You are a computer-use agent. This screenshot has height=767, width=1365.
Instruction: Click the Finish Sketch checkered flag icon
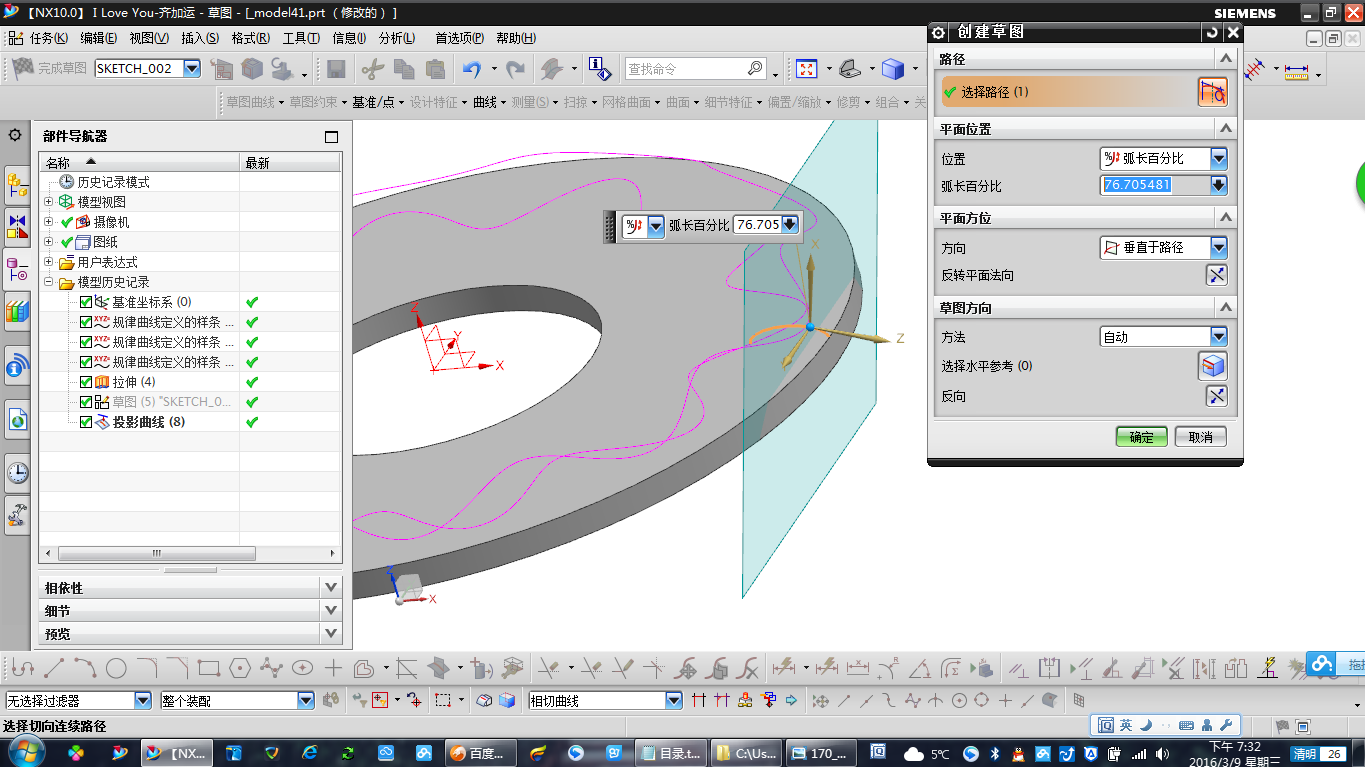(22, 68)
